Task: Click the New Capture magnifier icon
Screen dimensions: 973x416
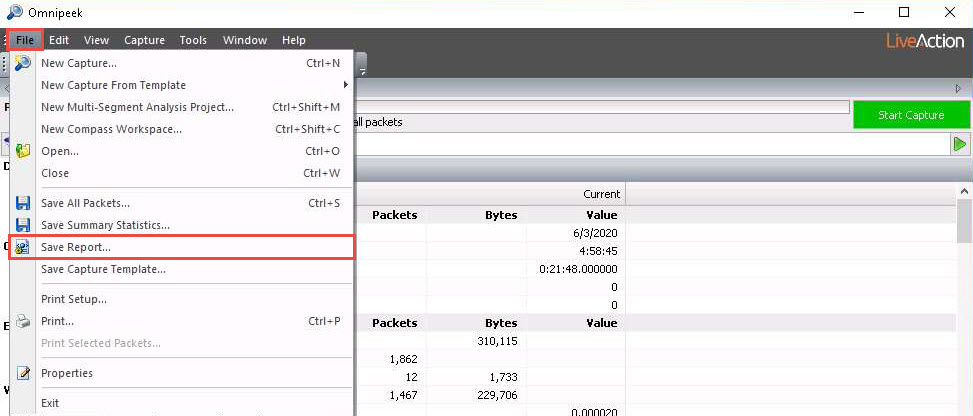Action: point(23,63)
